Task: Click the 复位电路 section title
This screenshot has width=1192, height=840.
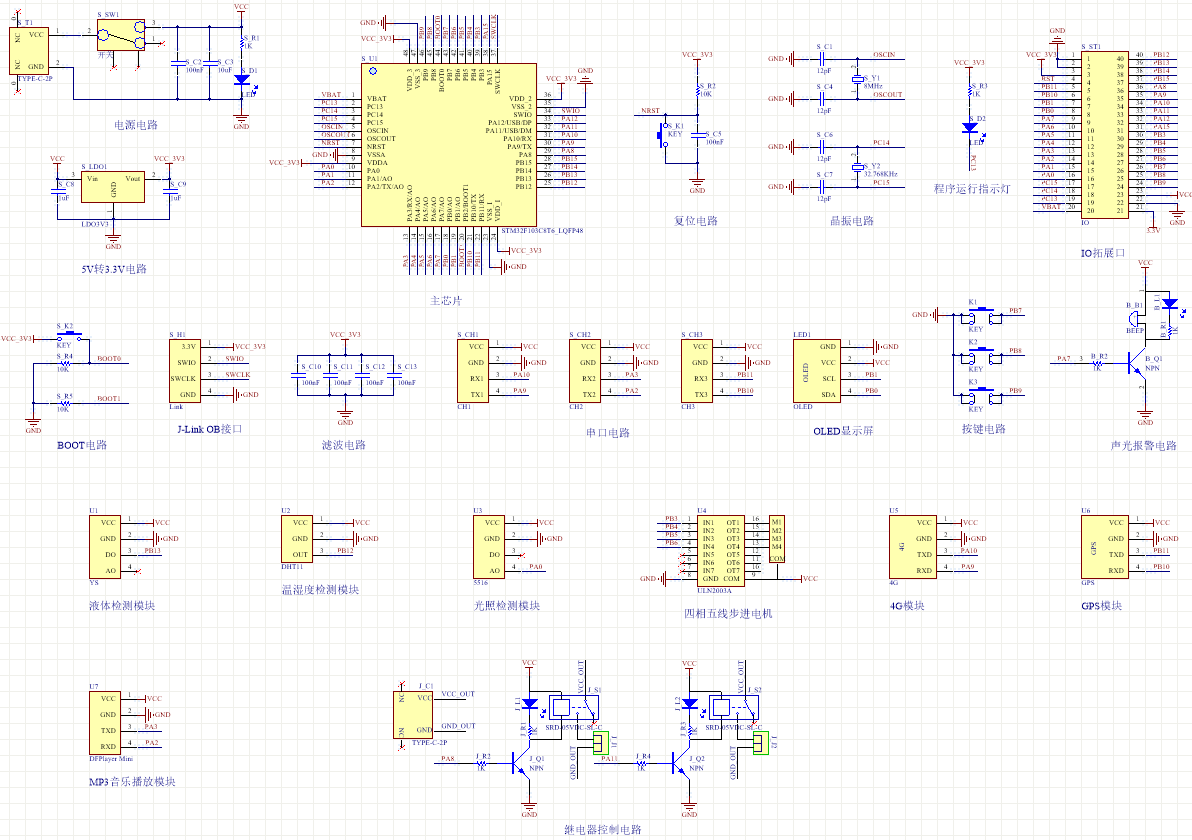Action: pos(696,220)
